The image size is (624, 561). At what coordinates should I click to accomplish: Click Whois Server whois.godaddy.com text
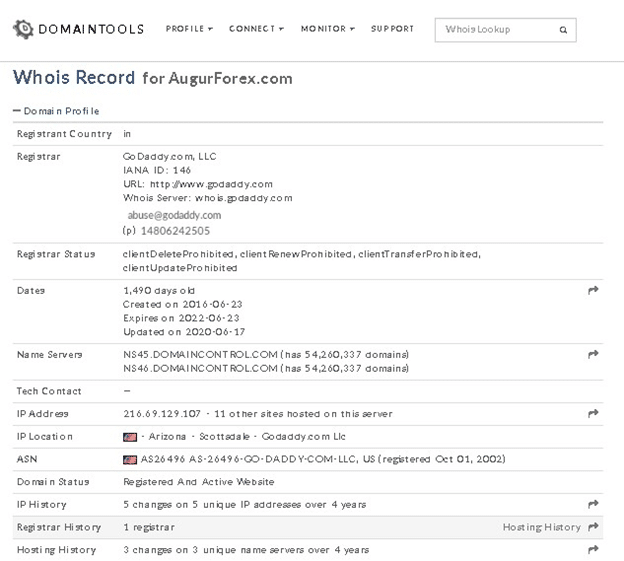[x=208, y=198]
